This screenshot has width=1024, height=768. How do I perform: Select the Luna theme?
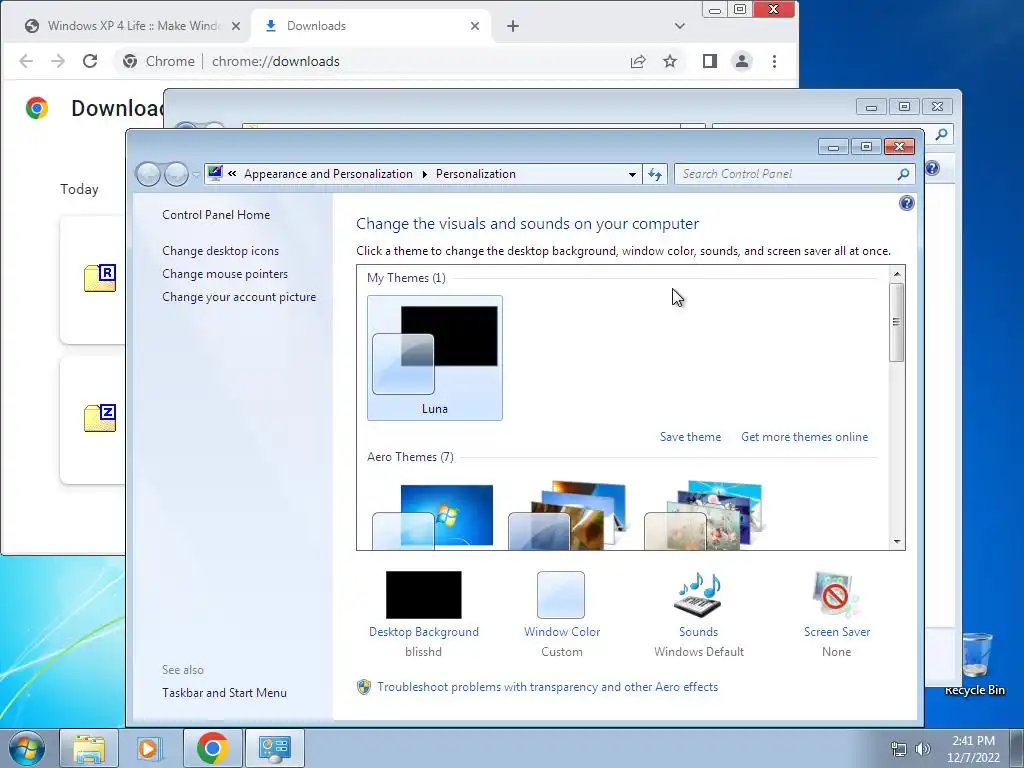tap(435, 358)
